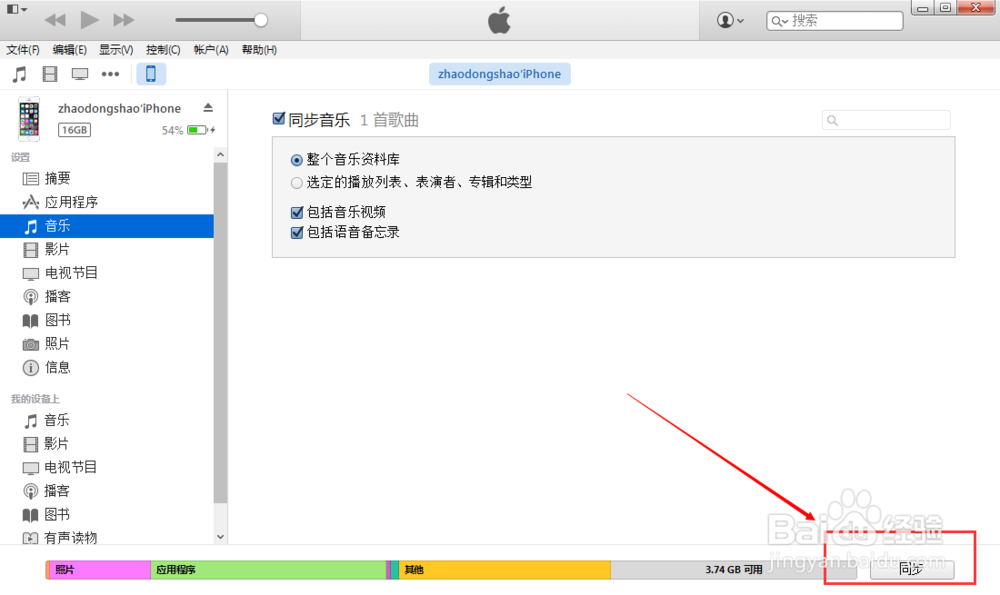The height and width of the screenshot is (595, 1000).
Task: Open the 帐户(A) menu
Action: tap(210, 50)
